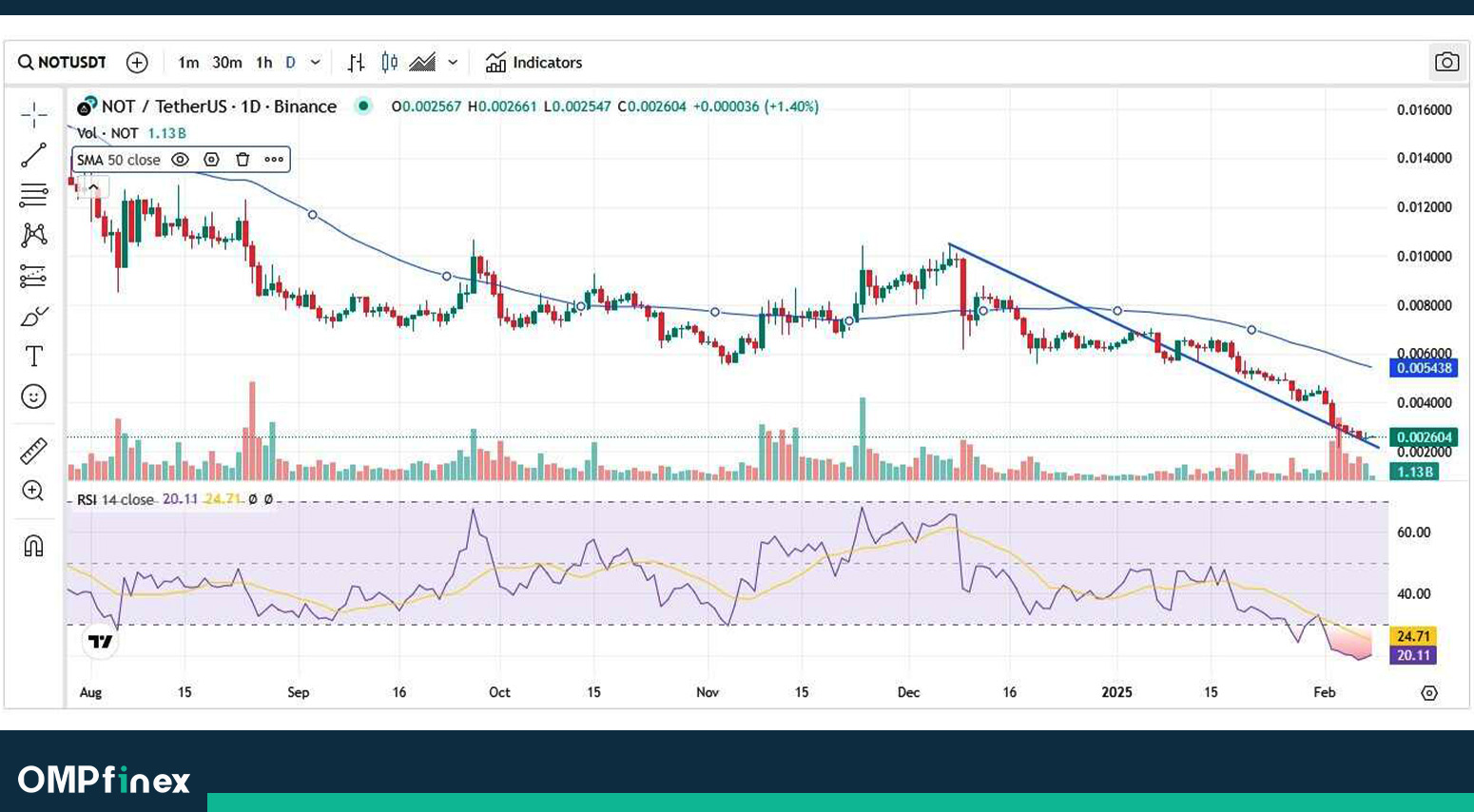The width and height of the screenshot is (1474, 812).
Task: Select the D daily interval
Action: [290, 63]
